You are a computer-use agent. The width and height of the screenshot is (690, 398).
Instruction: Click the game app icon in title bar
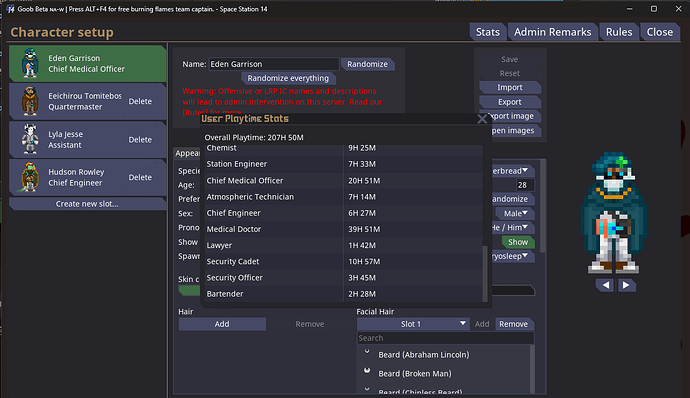(10, 9)
